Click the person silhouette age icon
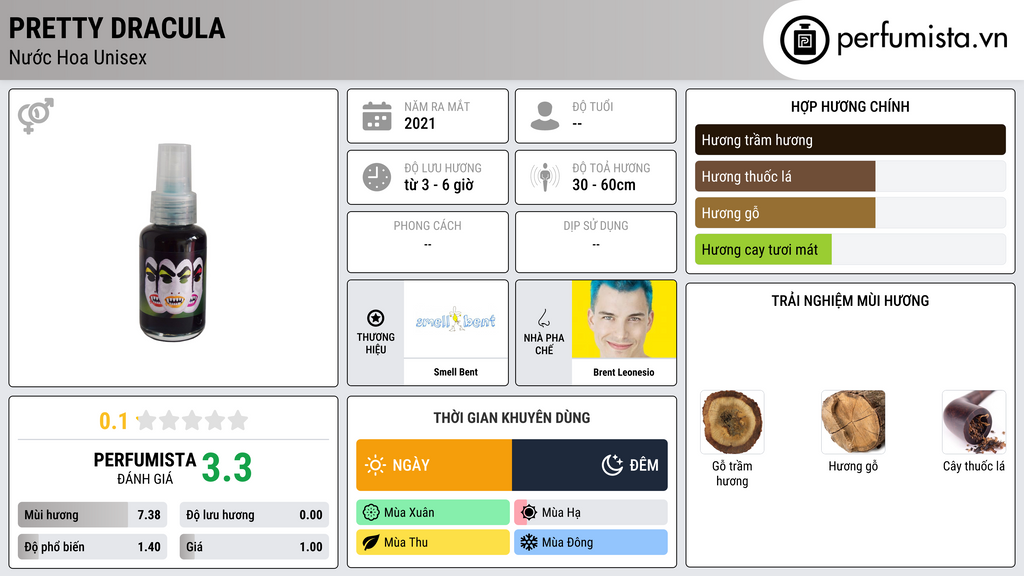 pyautogui.click(x=545, y=116)
